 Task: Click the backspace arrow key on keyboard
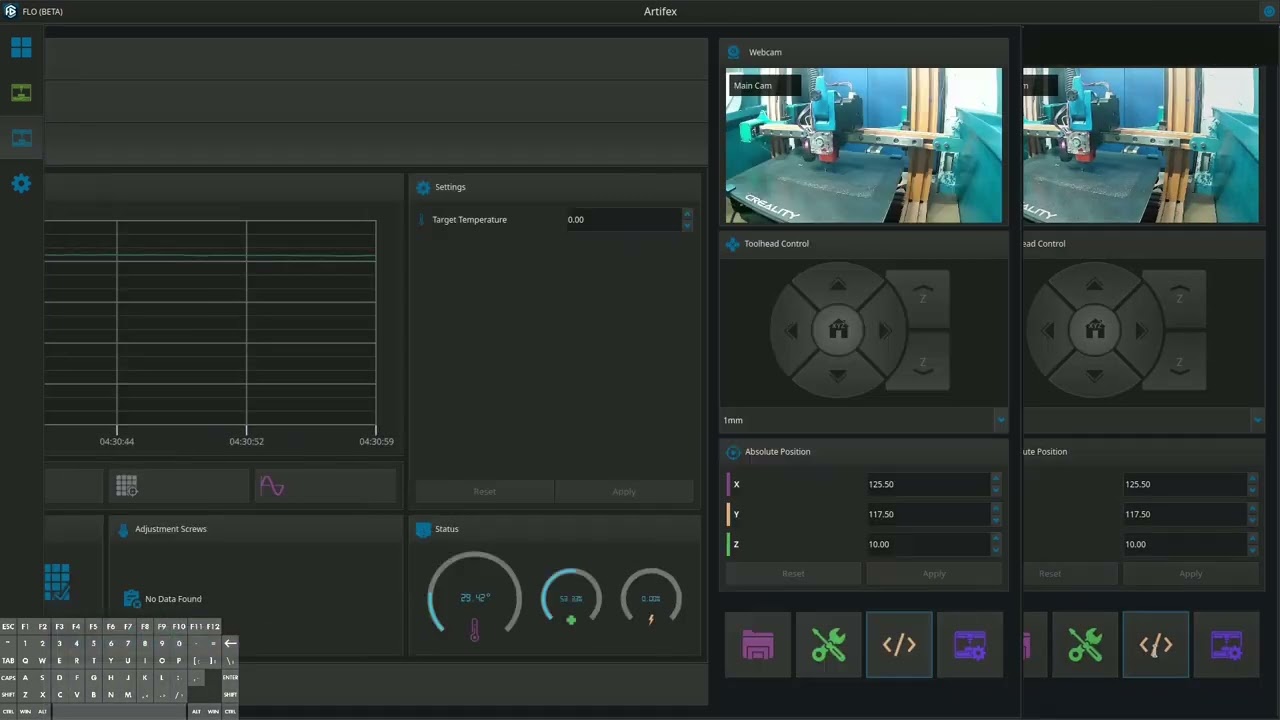230,644
